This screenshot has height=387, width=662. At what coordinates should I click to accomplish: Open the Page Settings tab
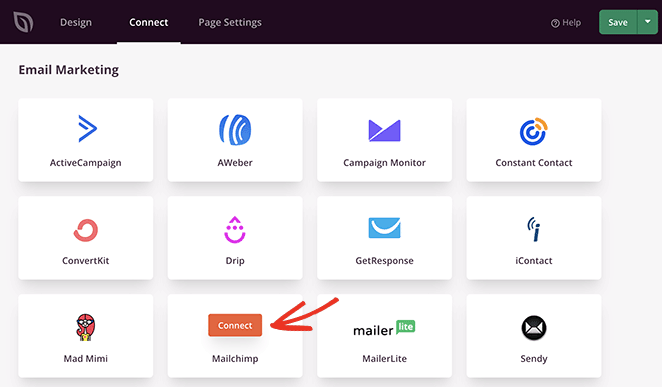(230, 22)
